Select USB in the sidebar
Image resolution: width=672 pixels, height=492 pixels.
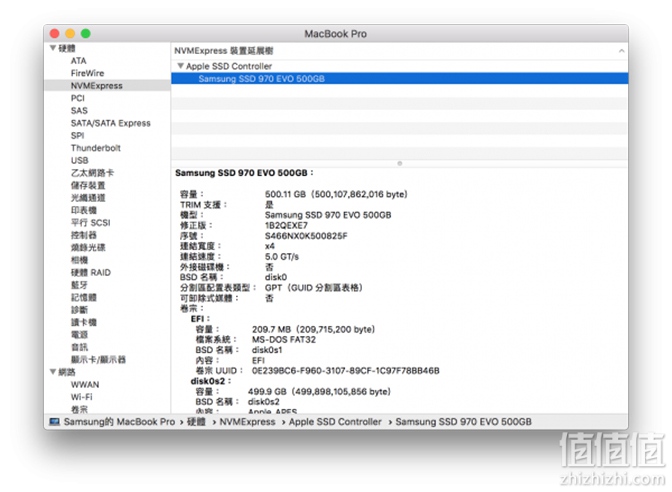(79, 160)
